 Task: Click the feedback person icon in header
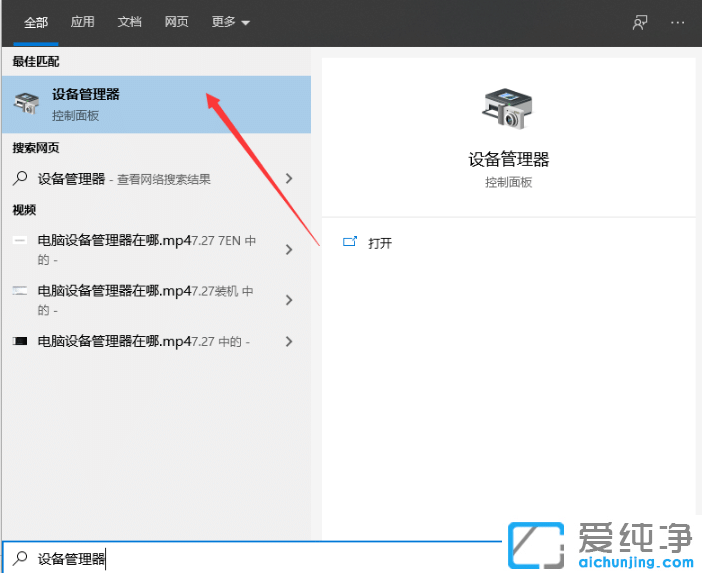tap(640, 22)
